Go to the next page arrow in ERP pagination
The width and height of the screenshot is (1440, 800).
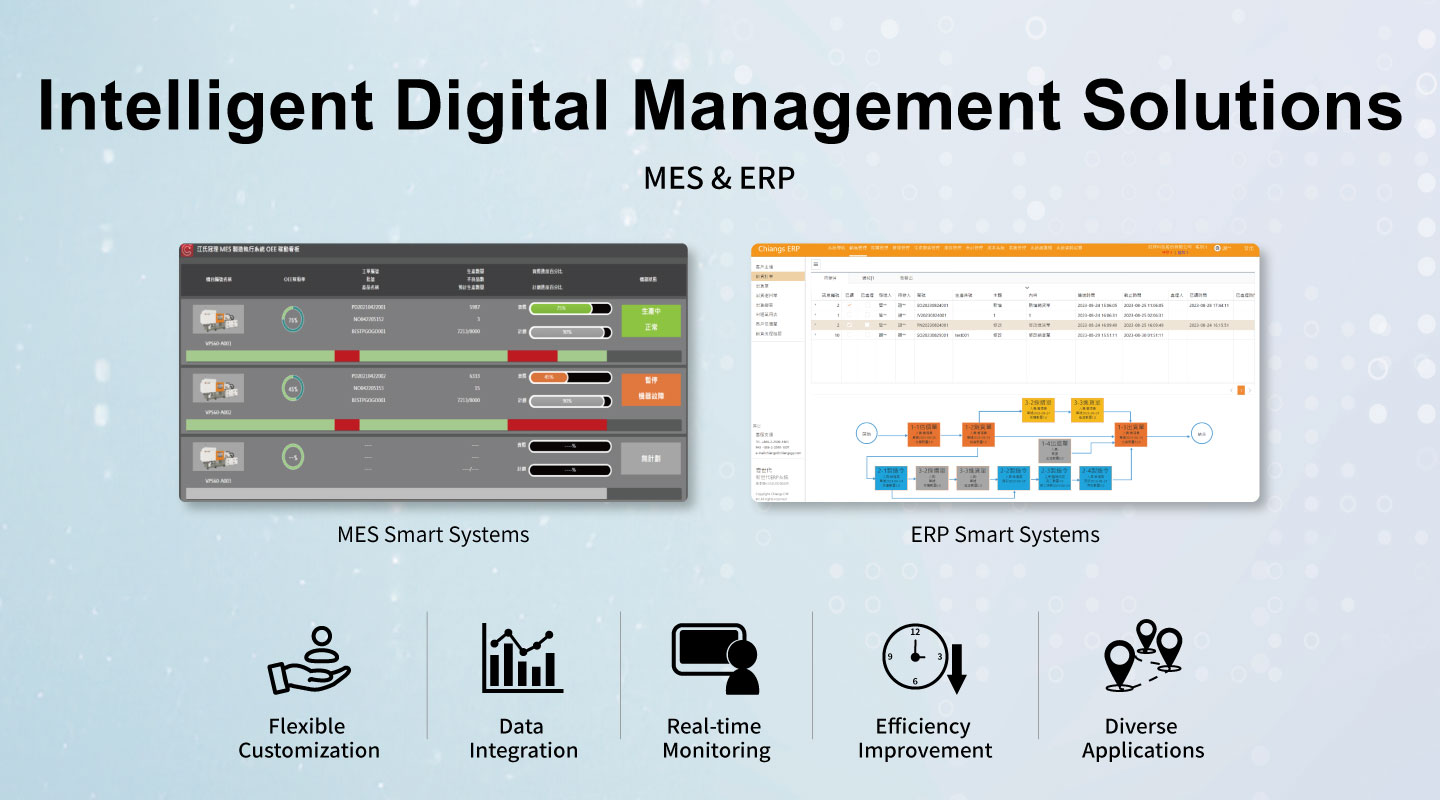[x=1250, y=390]
